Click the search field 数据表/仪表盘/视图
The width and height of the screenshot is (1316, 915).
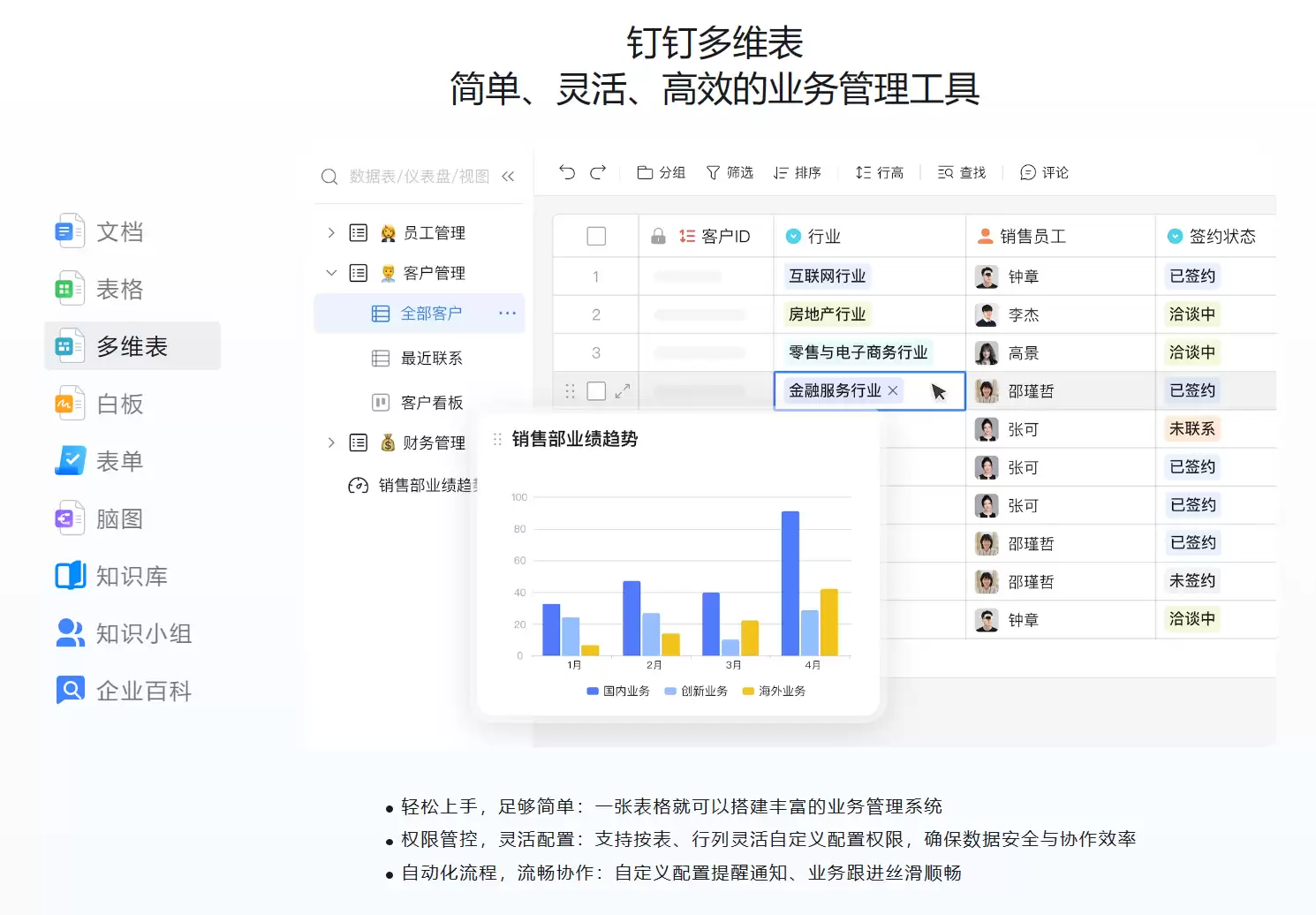(x=419, y=177)
